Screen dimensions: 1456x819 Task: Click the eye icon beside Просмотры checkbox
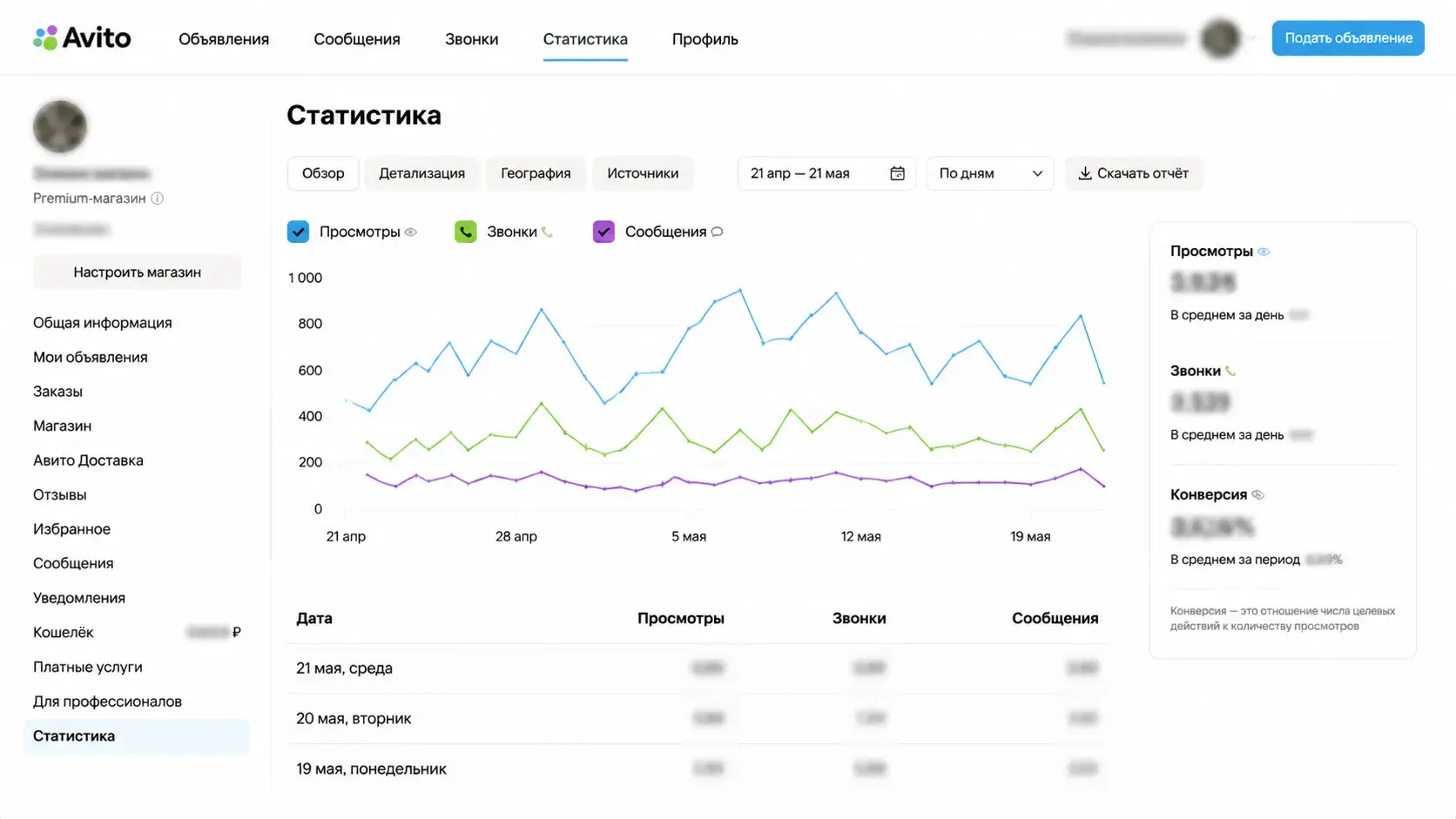pyautogui.click(x=411, y=232)
